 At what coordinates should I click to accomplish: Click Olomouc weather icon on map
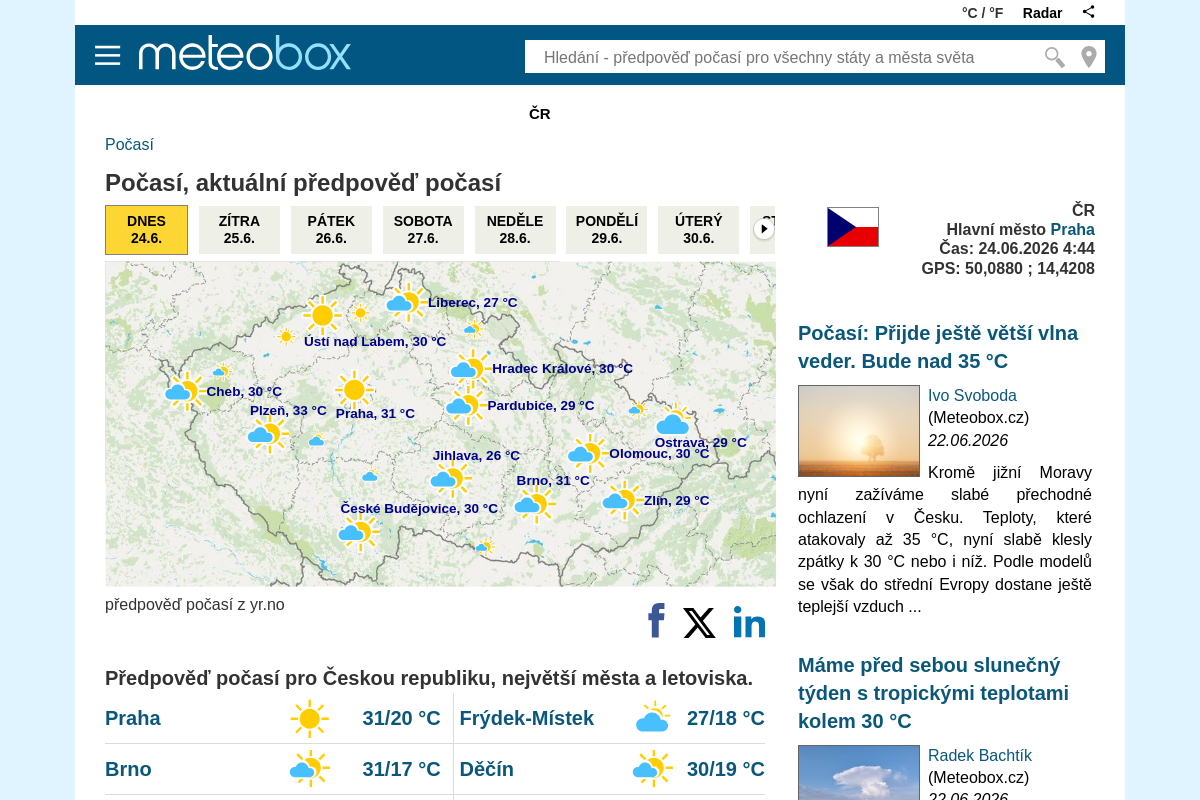[x=588, y=453]
